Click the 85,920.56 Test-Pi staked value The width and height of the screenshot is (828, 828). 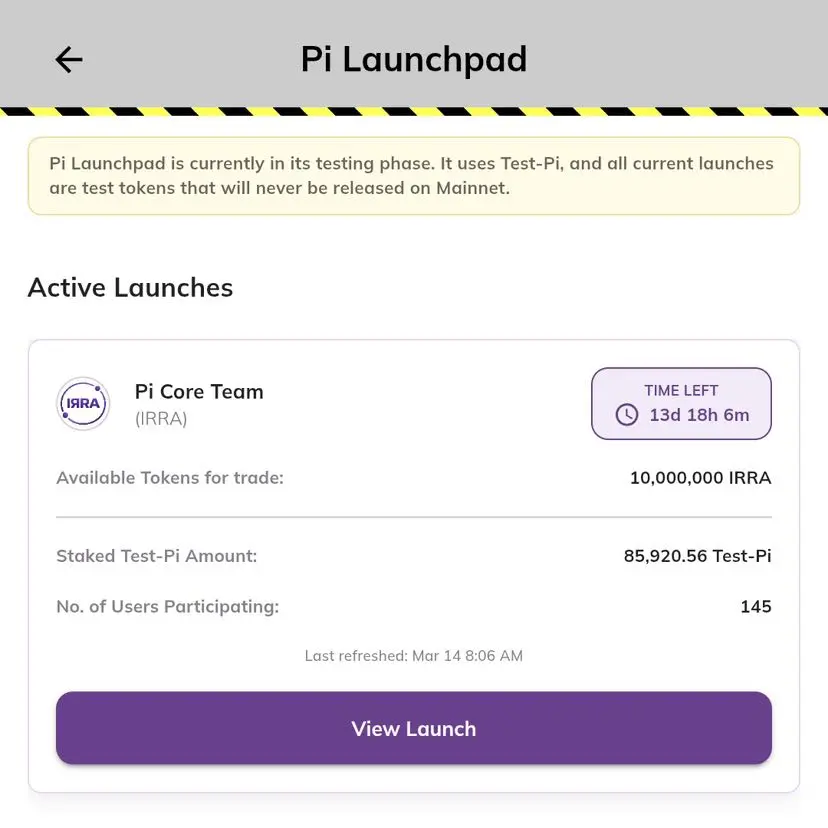pos(697,556)
